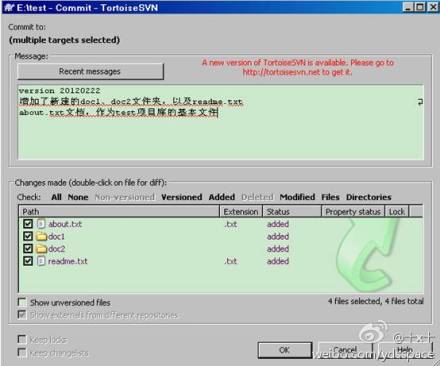440x366 pixels.
Task: Click the .txt extension of readme.txt
Action: pos(231,261)
